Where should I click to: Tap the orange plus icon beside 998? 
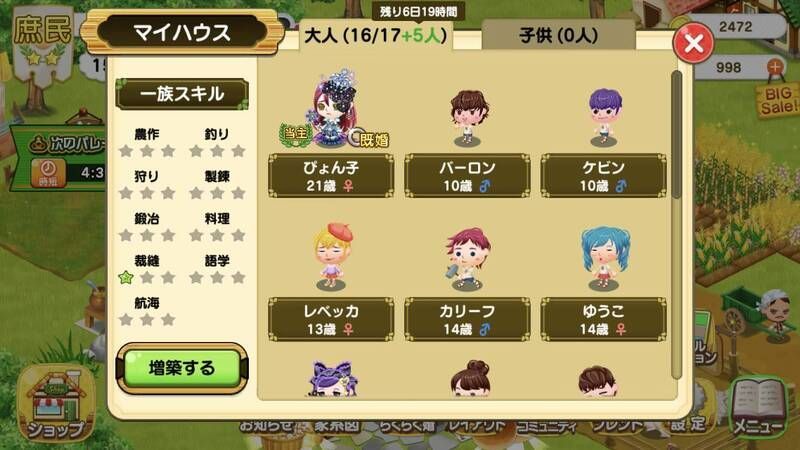tap(774, 67)
